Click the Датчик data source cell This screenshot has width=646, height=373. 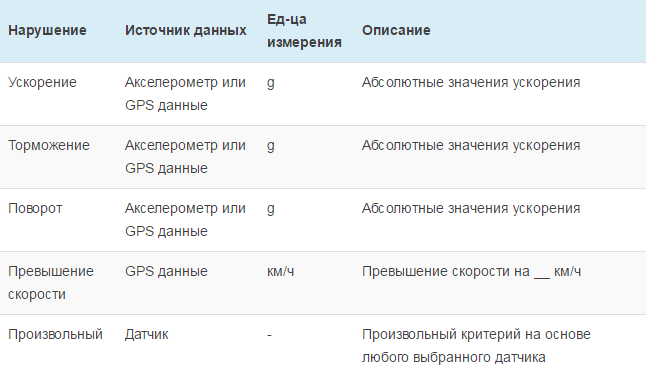147,334
